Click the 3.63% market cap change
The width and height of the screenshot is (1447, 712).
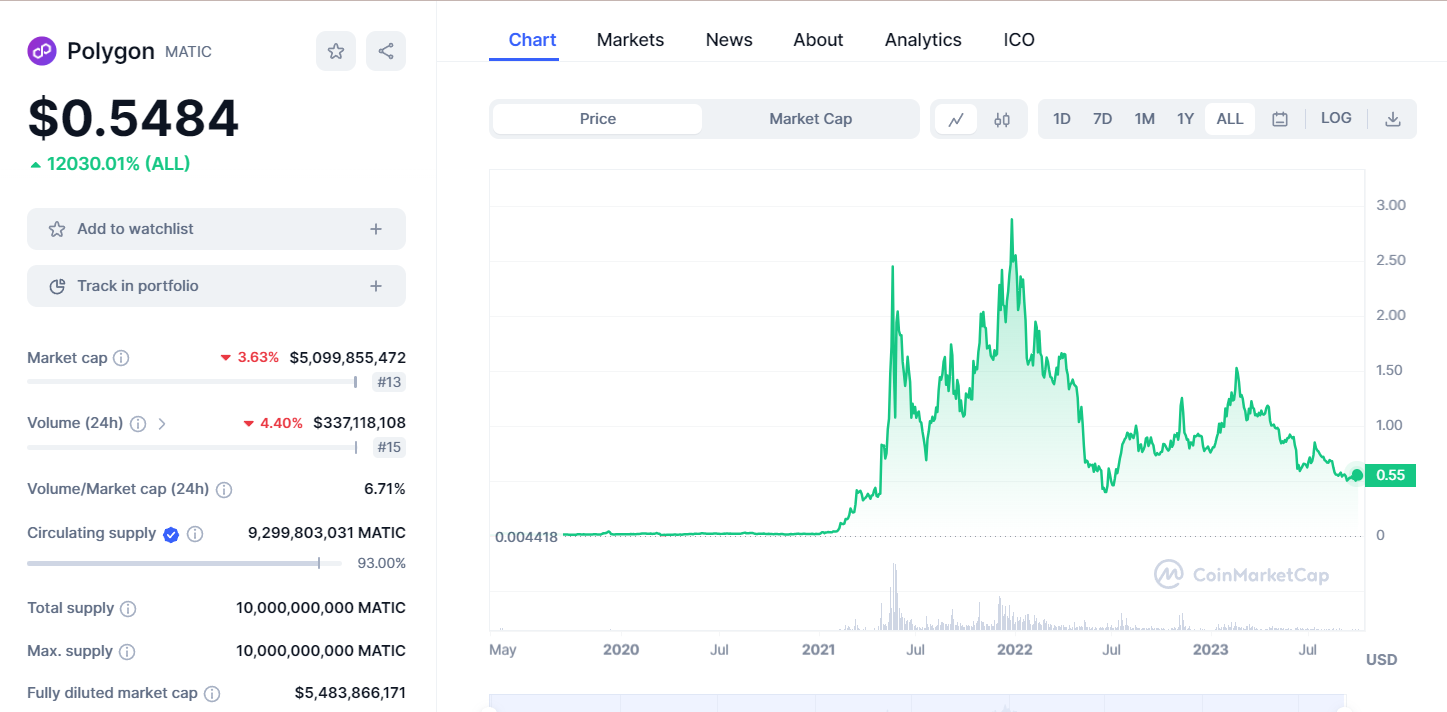(x=258, y=357)
